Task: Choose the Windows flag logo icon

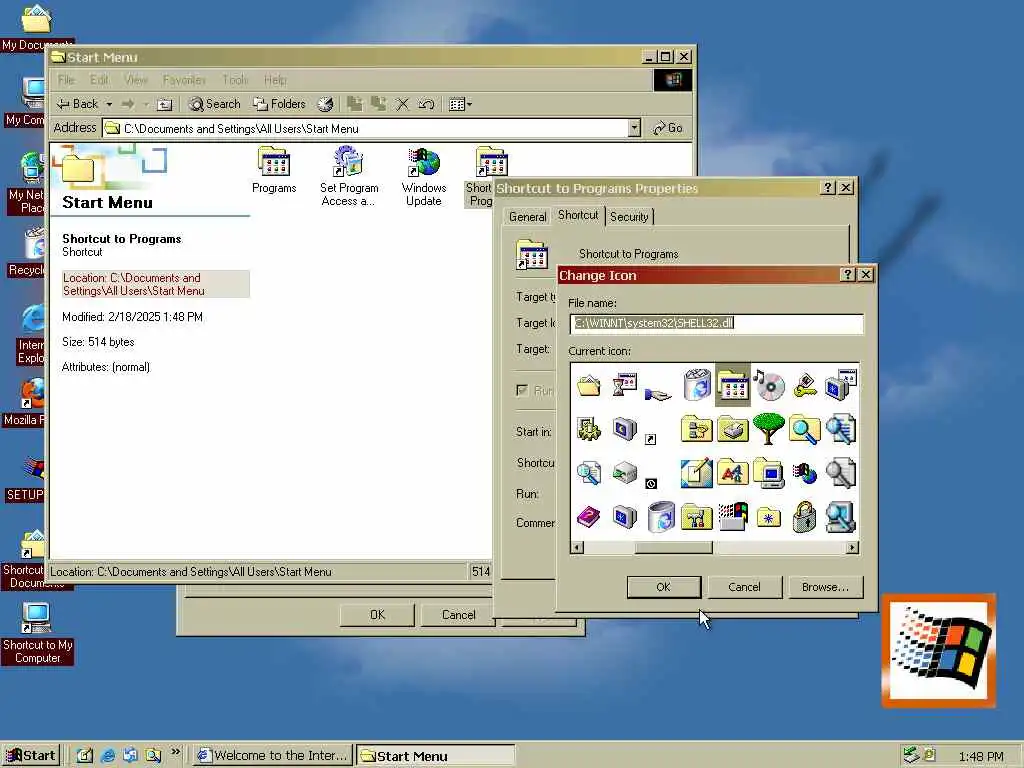Action: (x=732, y=517)
